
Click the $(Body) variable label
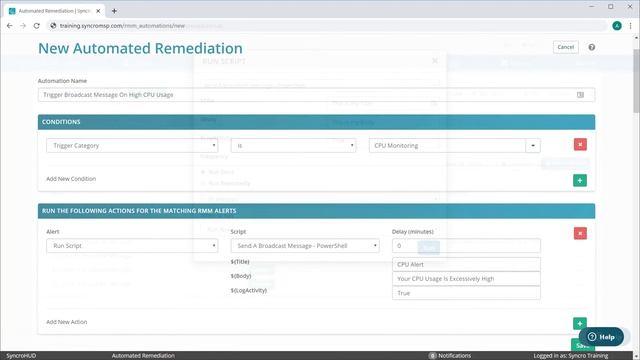(x=241, y=276)
